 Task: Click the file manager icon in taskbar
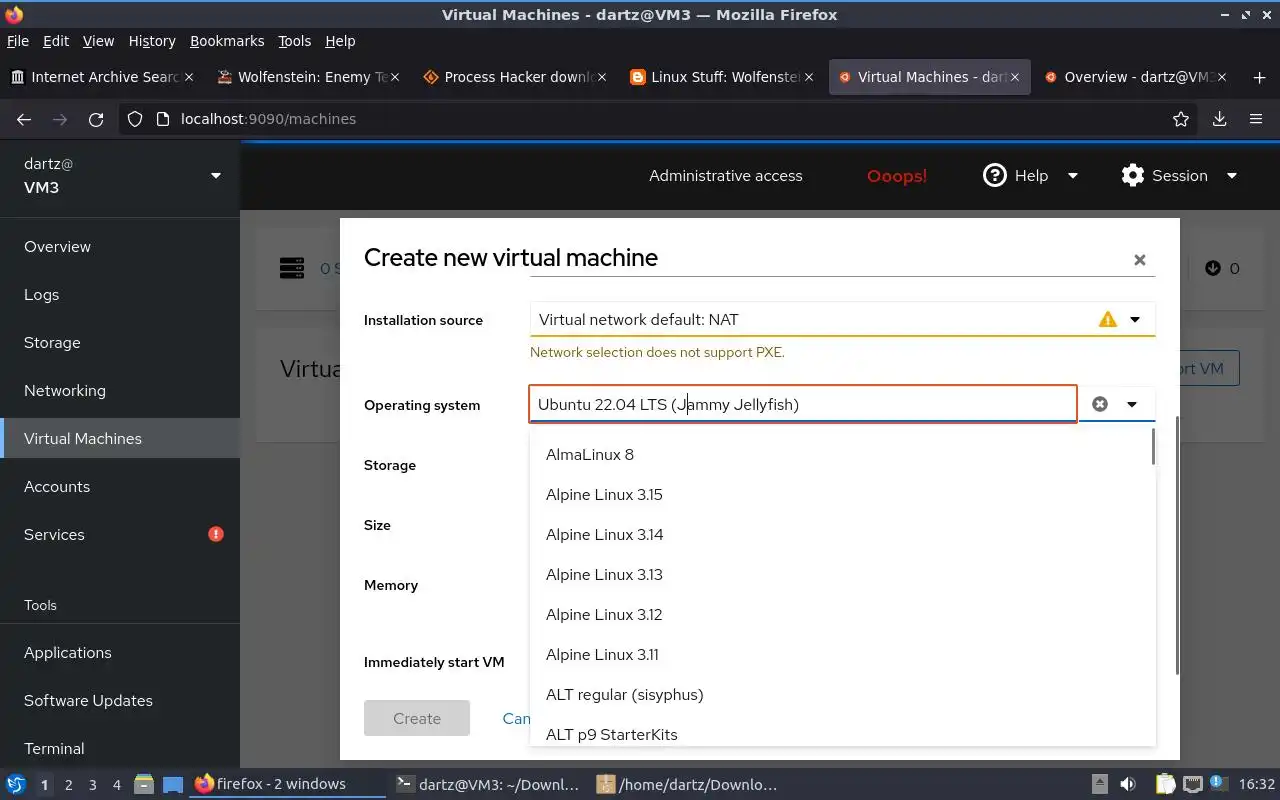click(x=143, y=784)
